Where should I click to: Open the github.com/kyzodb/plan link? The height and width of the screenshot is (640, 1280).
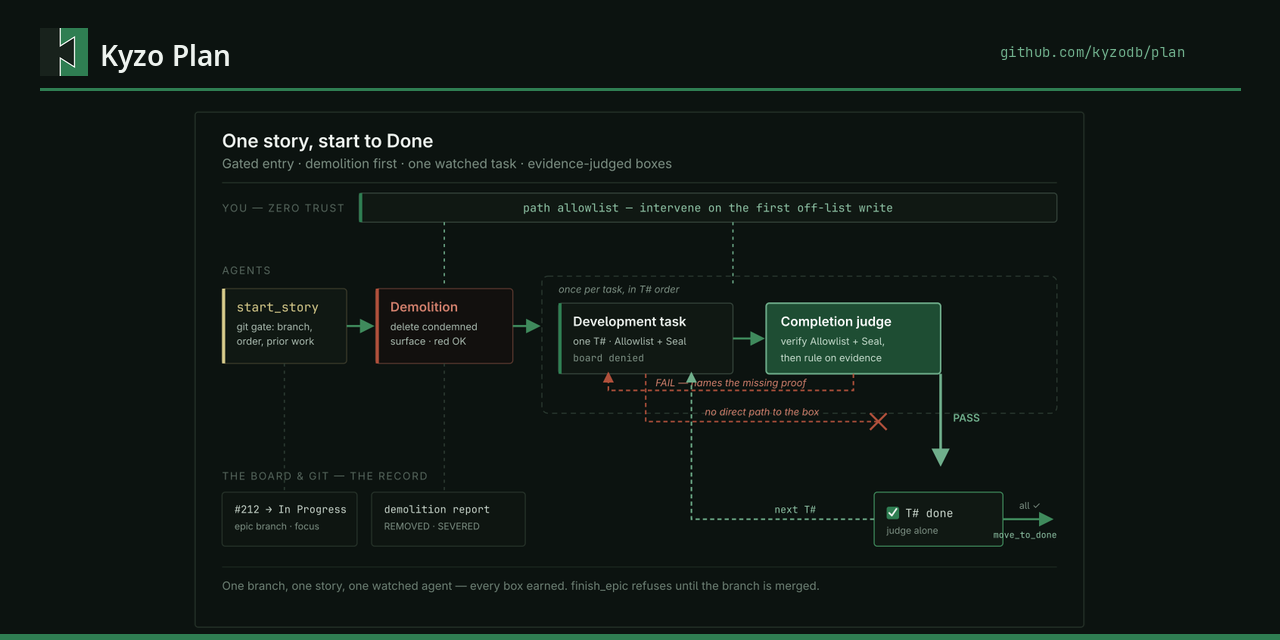[x=1092, y=52]
